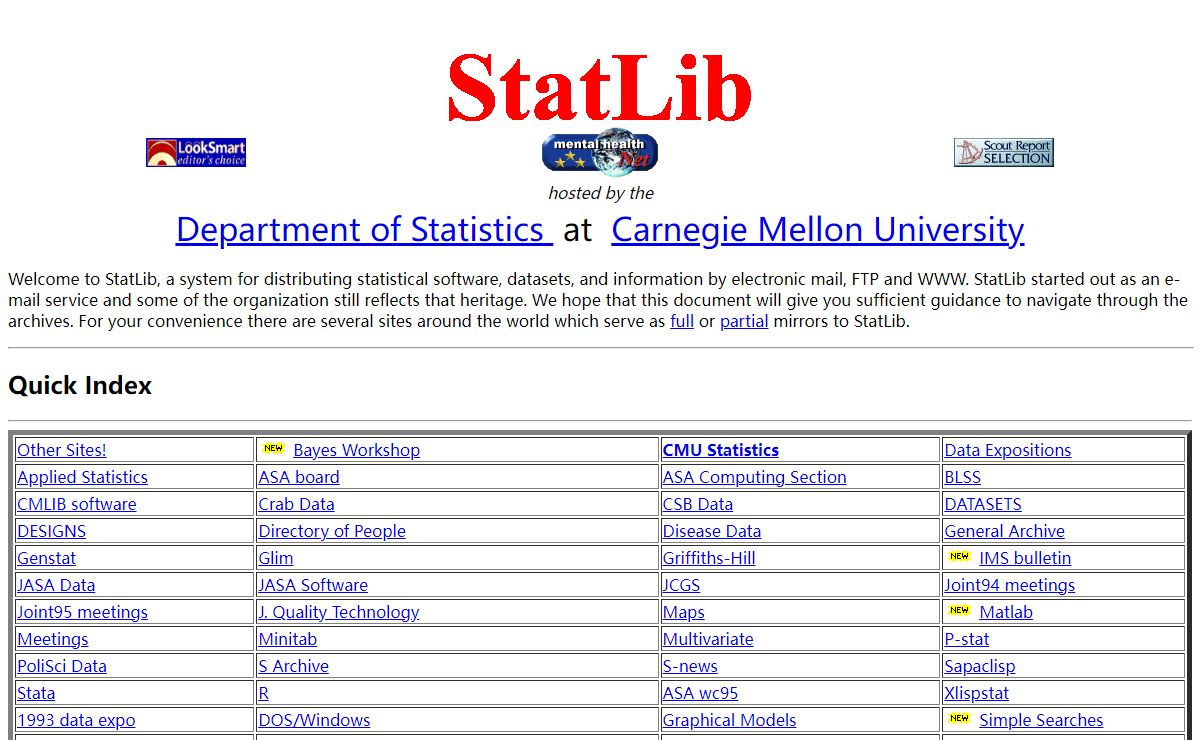Open the Meetings link
The width and height of the screenshot is (1200, 740).
point(53,639)
